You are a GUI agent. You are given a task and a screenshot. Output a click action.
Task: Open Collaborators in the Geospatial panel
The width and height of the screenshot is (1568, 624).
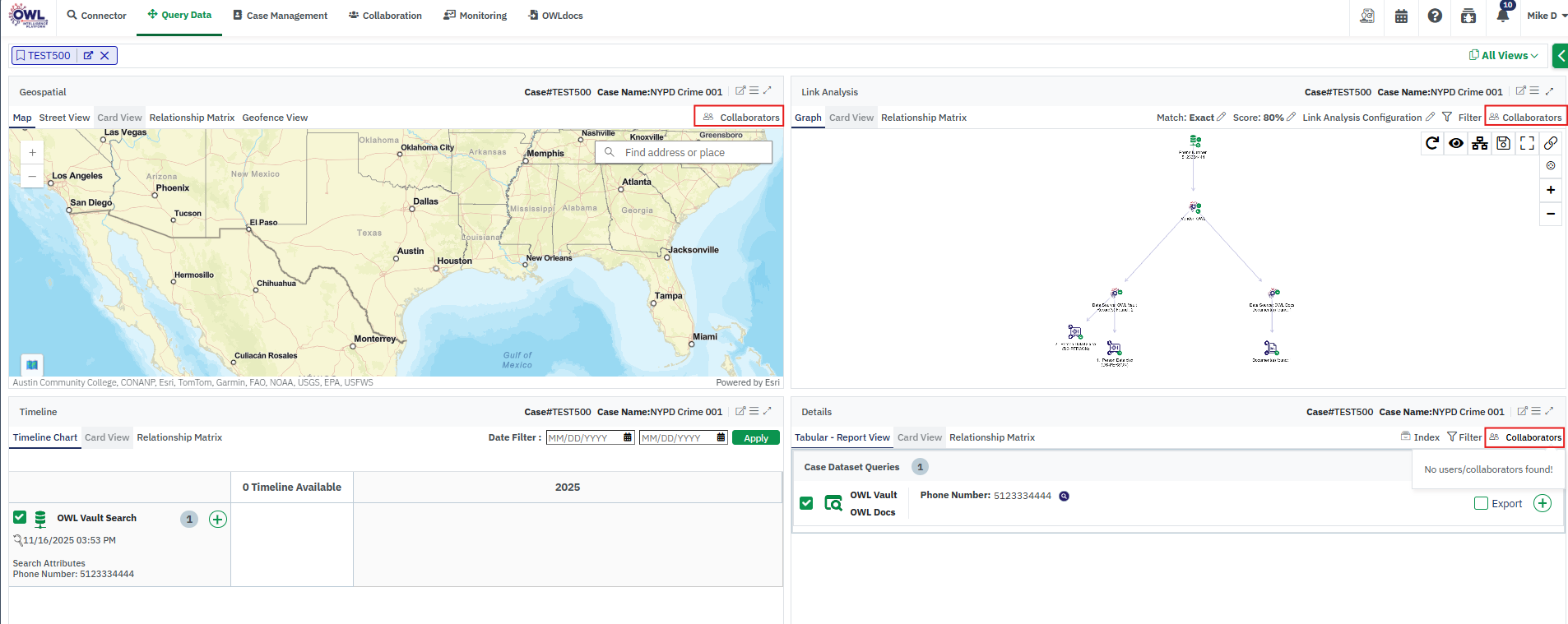pyautogui.click(x=740, y=118)
